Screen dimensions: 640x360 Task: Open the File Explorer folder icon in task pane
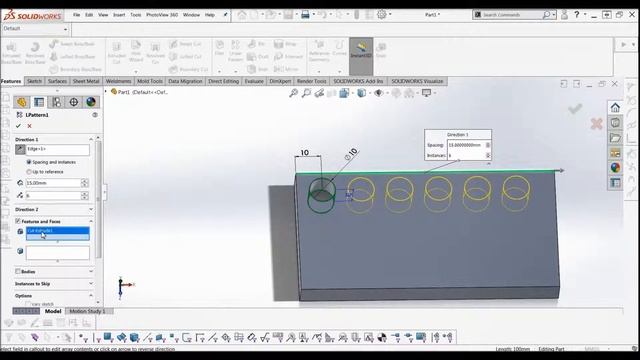(615, 138)
